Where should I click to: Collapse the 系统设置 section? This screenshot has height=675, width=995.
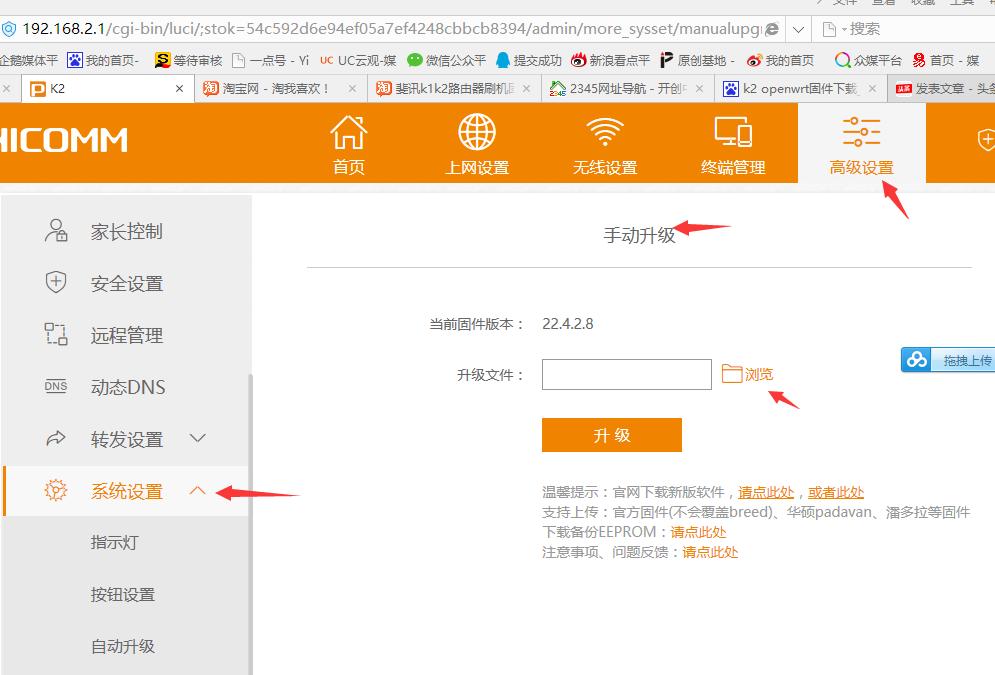(x=197, y=491)
